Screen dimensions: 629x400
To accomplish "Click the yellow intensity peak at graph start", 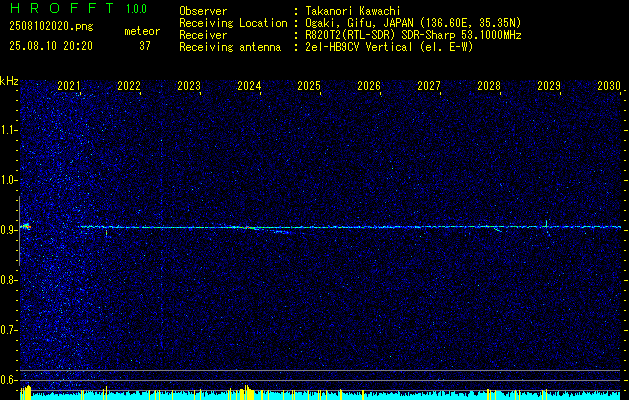I will (x=26, y=392).
